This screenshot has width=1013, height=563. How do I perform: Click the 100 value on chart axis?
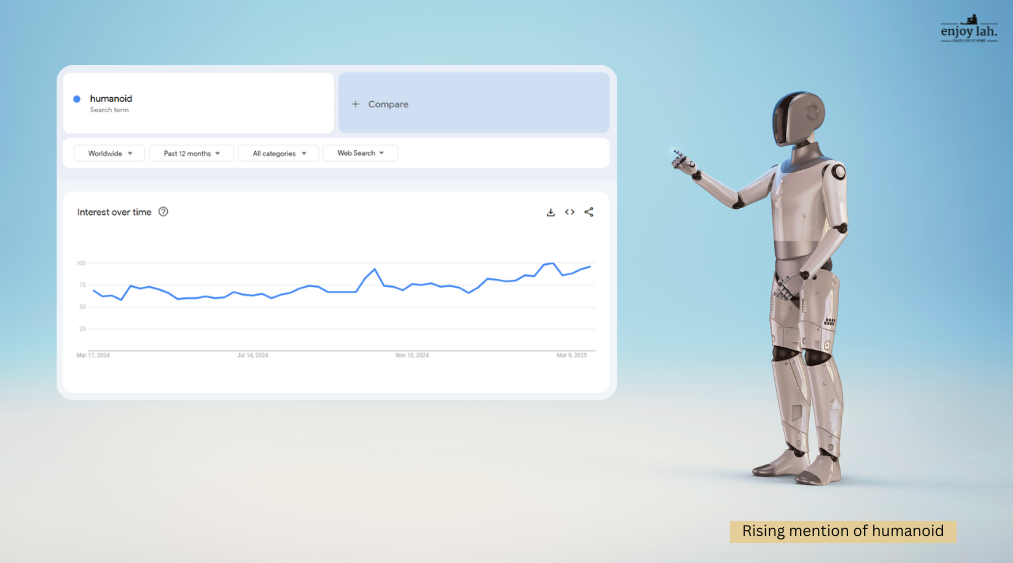click(x=81, y=263)
